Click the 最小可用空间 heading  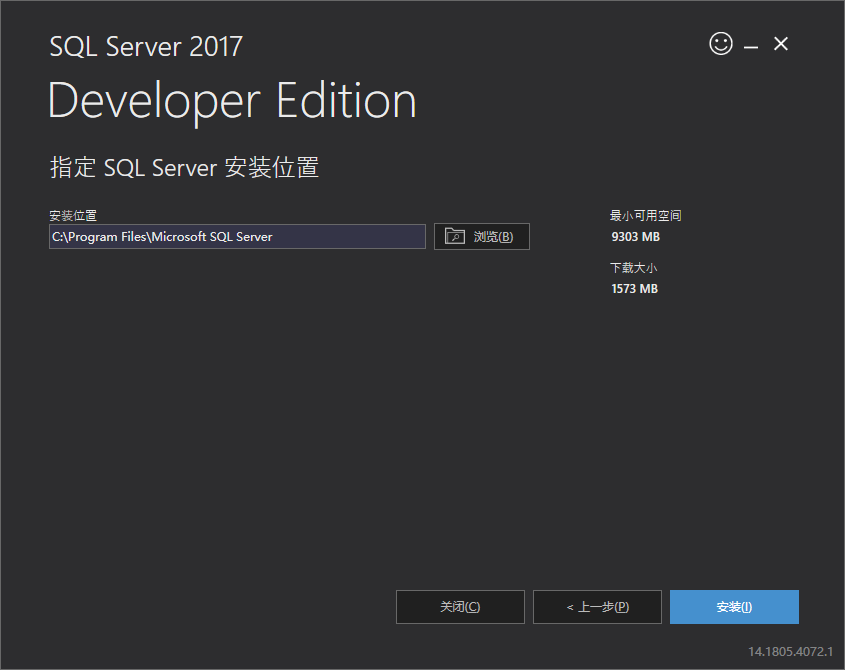tap(645, 215)
